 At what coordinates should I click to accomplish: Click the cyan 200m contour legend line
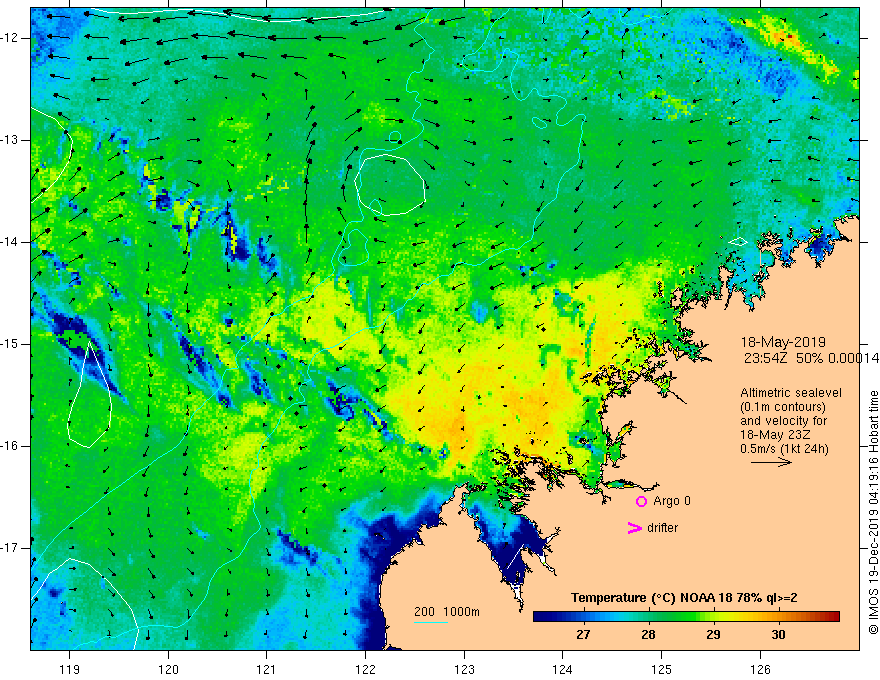click(x=431, y=622)
